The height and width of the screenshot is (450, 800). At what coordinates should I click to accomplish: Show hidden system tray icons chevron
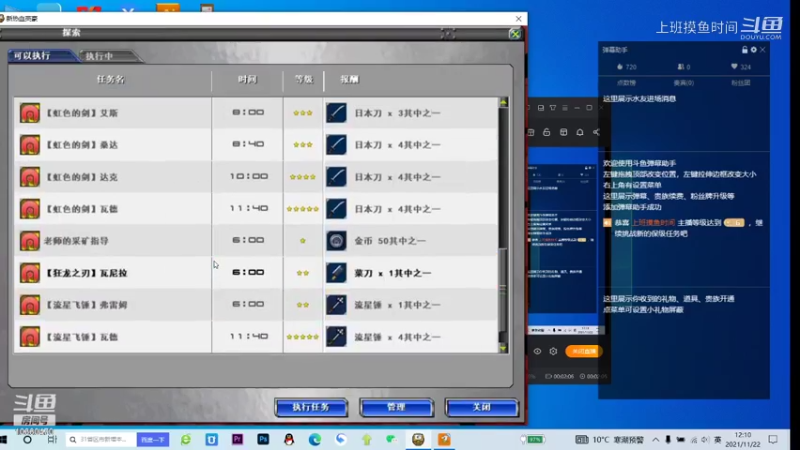coord(656,439)
